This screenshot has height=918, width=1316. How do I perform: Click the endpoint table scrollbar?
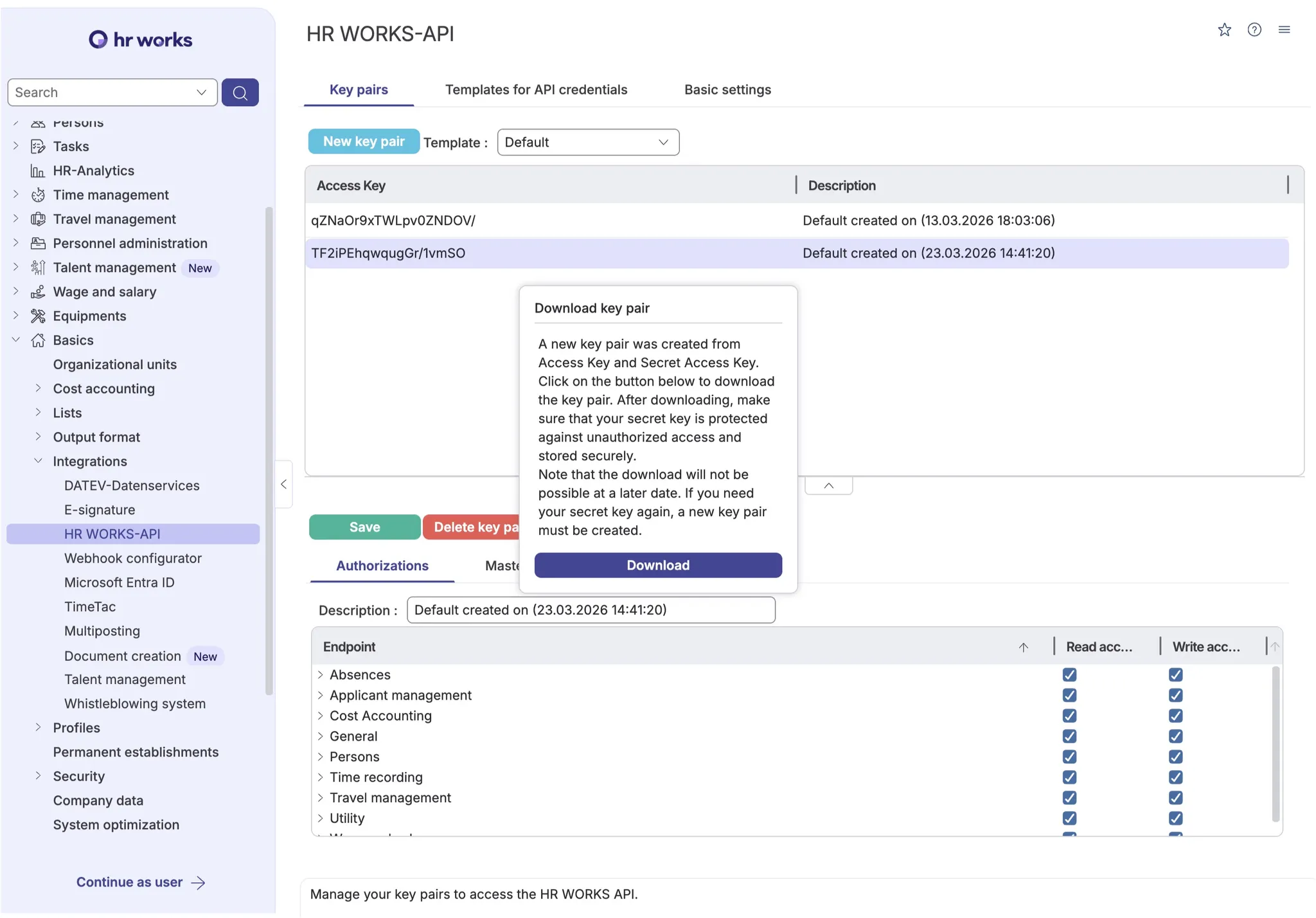tap(1276, 744)
